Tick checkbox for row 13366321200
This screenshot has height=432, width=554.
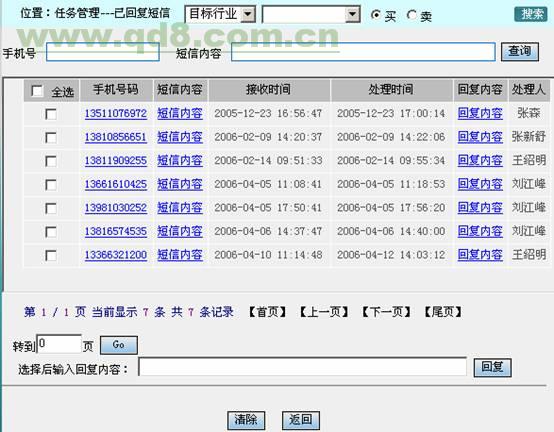[x=51, y=255]
